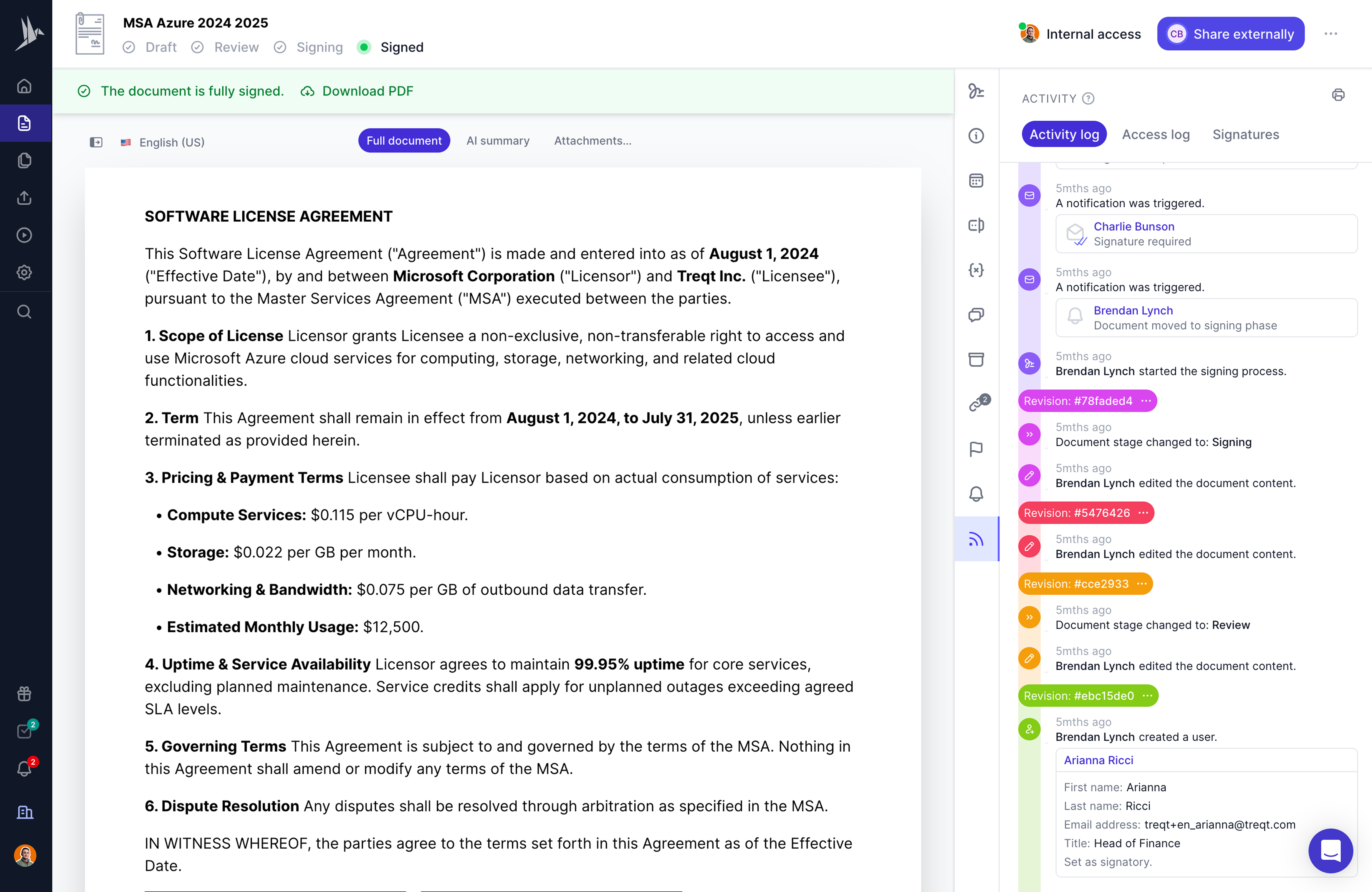Open the language selector English (US)
The height and width of the screenshot is (892, 1372).
163,142
